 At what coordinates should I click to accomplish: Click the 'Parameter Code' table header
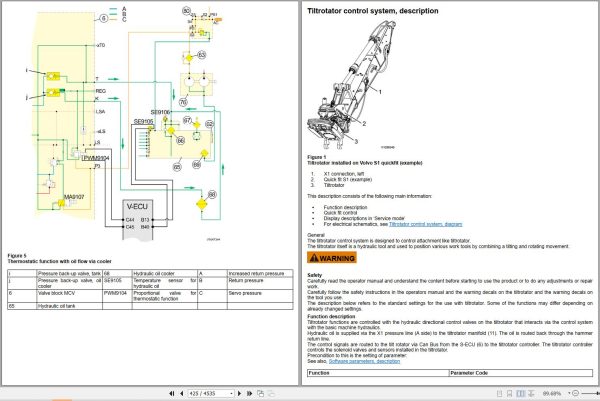point(521,373)
